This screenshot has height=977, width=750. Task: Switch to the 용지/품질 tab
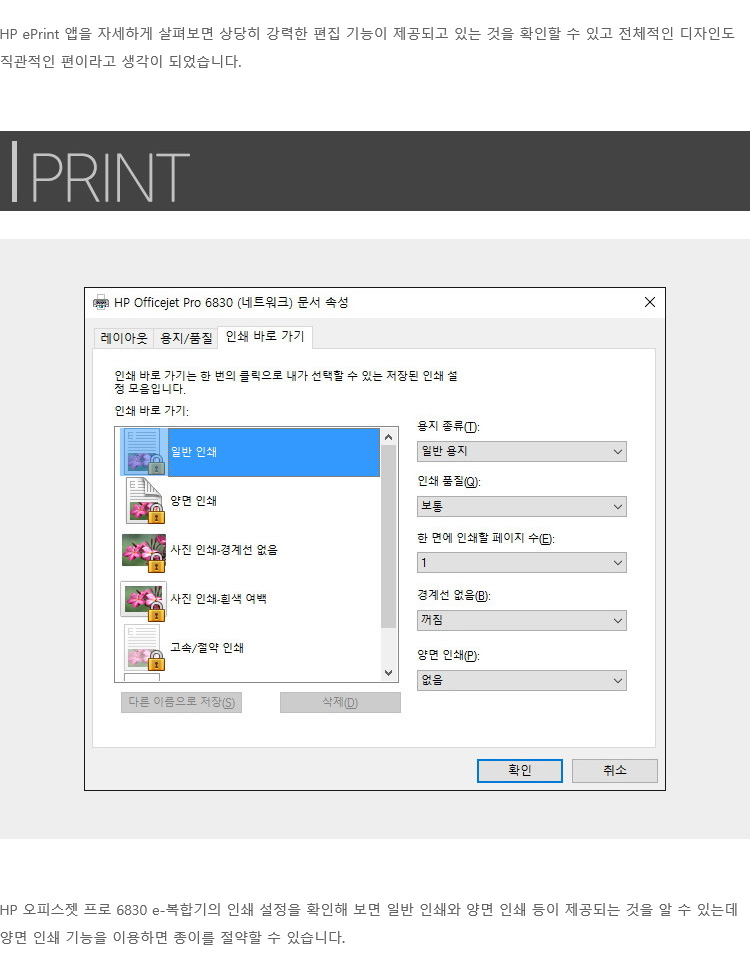[x=186, y=338]
